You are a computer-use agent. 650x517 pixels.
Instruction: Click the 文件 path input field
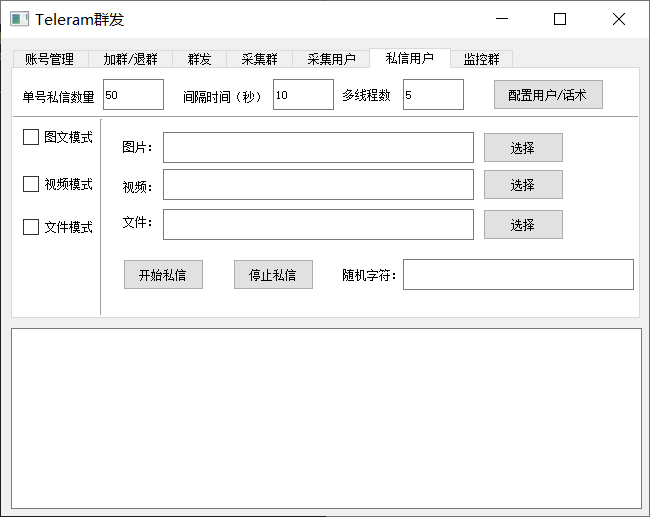[x=318, y=225]
